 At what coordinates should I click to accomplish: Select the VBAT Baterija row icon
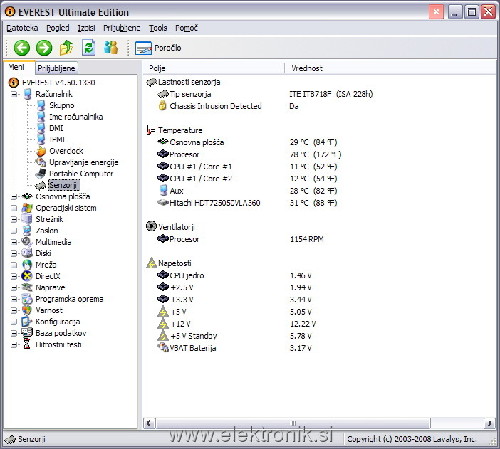pyautogui.click(x=163, y=348)
